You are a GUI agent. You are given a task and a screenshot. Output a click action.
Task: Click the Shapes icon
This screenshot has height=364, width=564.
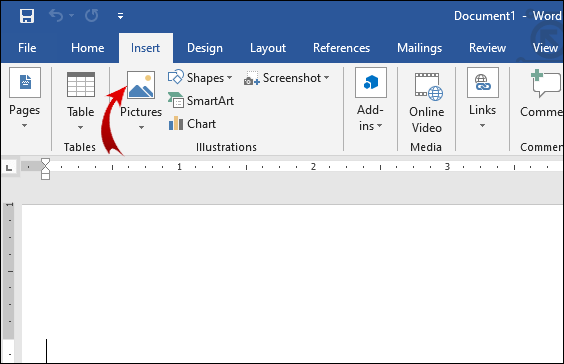pyautogui.click(x=176, y=77)
